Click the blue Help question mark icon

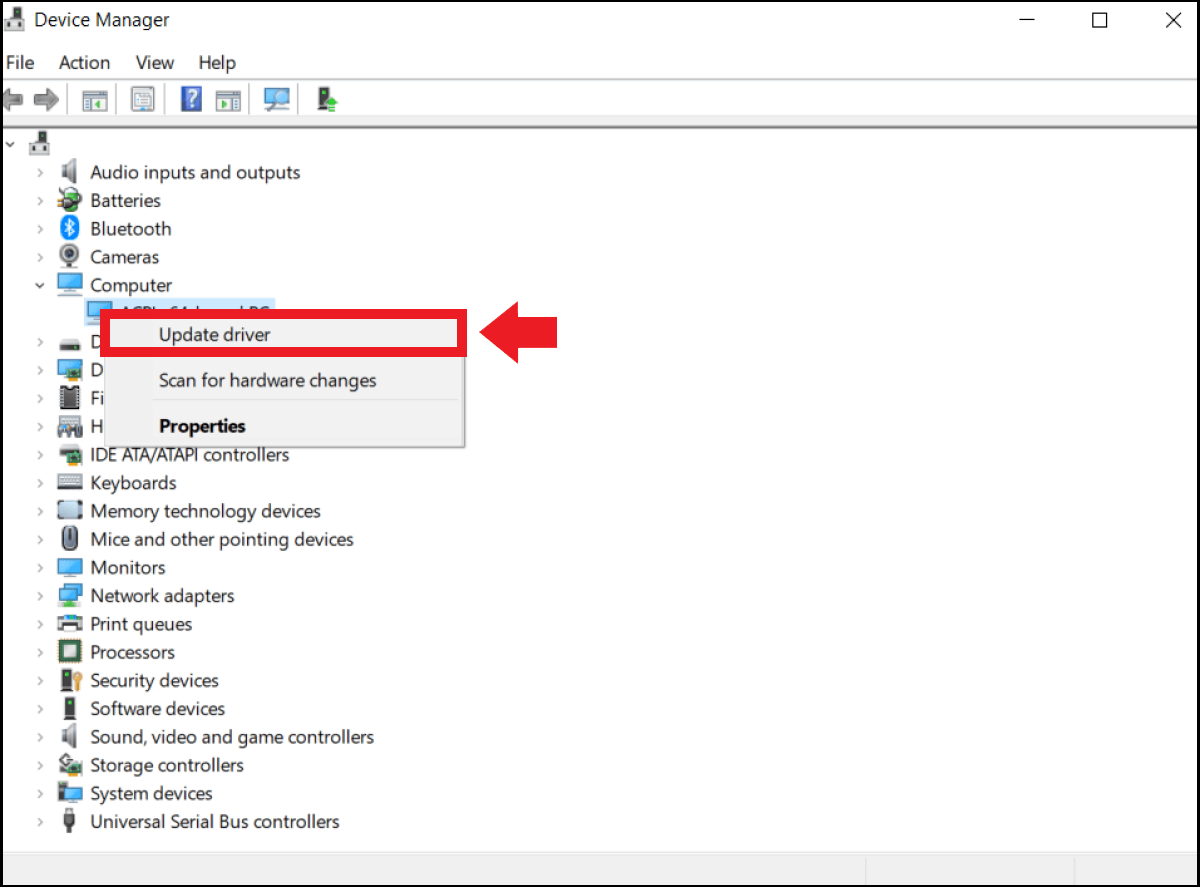tap(191, 100)
